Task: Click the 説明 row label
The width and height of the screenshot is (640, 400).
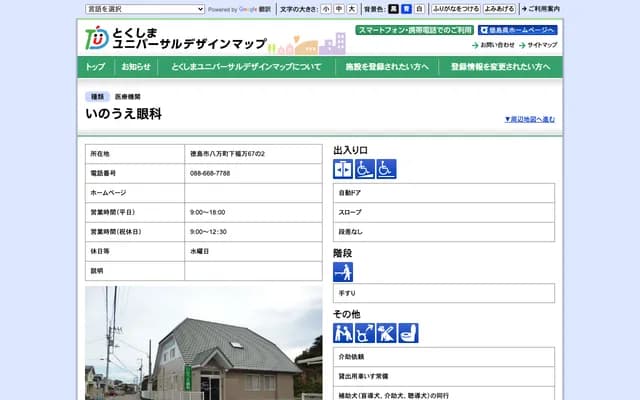Action: click(x=97, y=271)
